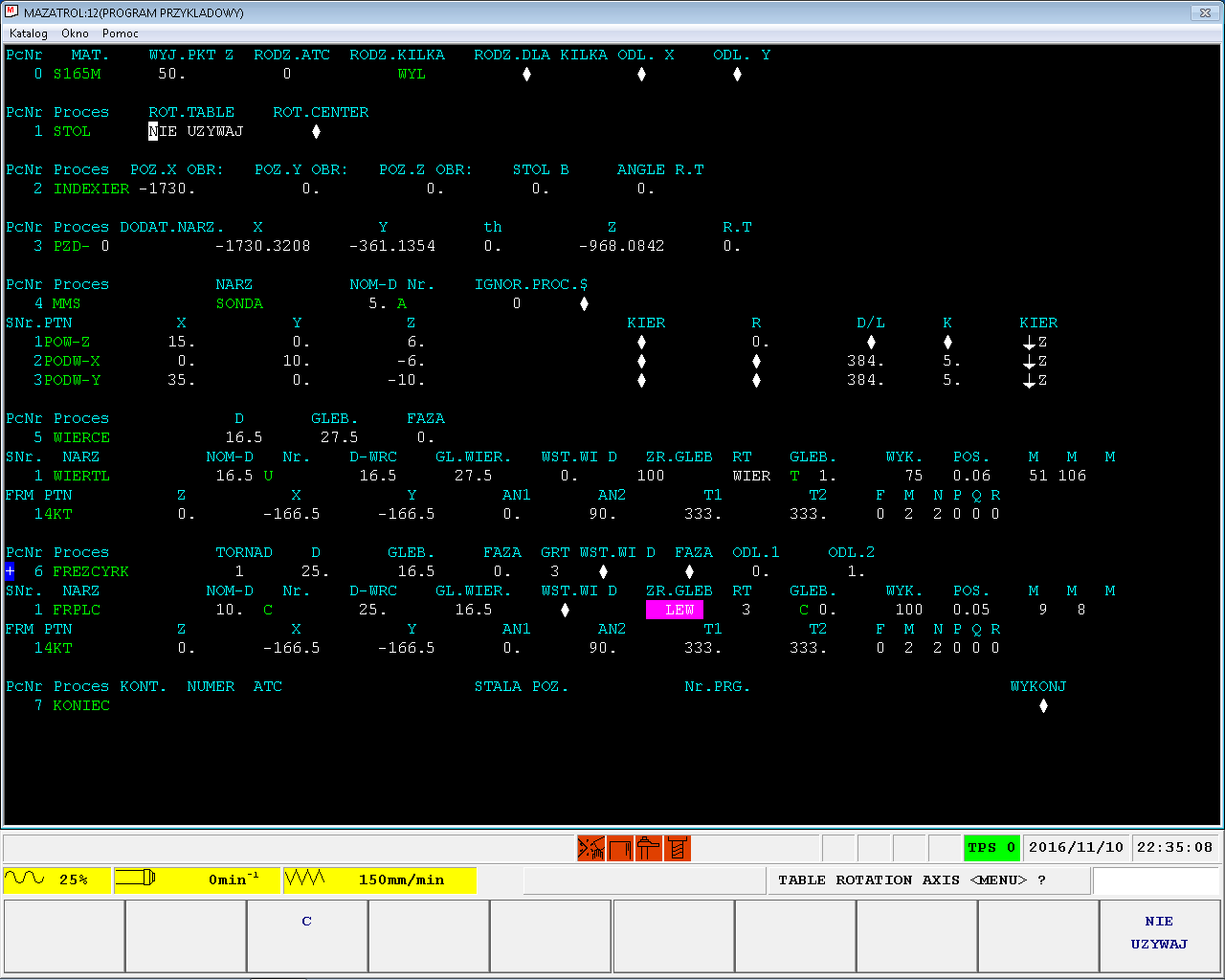Select the D/L value 384. in the PODW-X row
This screenshot has width=1225, height=980.
tap(866, 361)
